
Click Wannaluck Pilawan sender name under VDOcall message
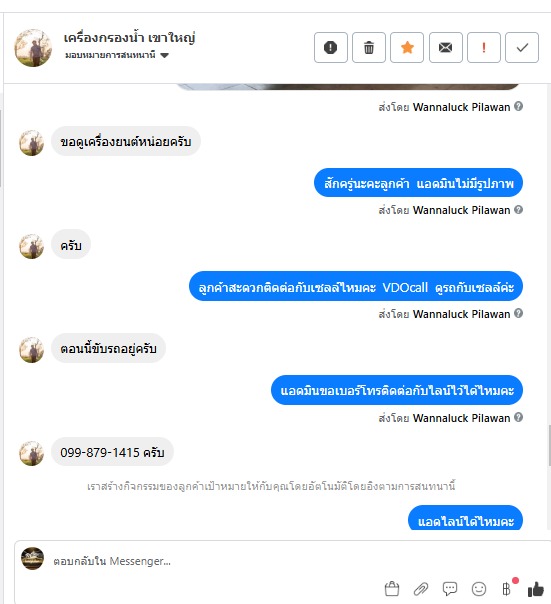[x=461, y=314]
